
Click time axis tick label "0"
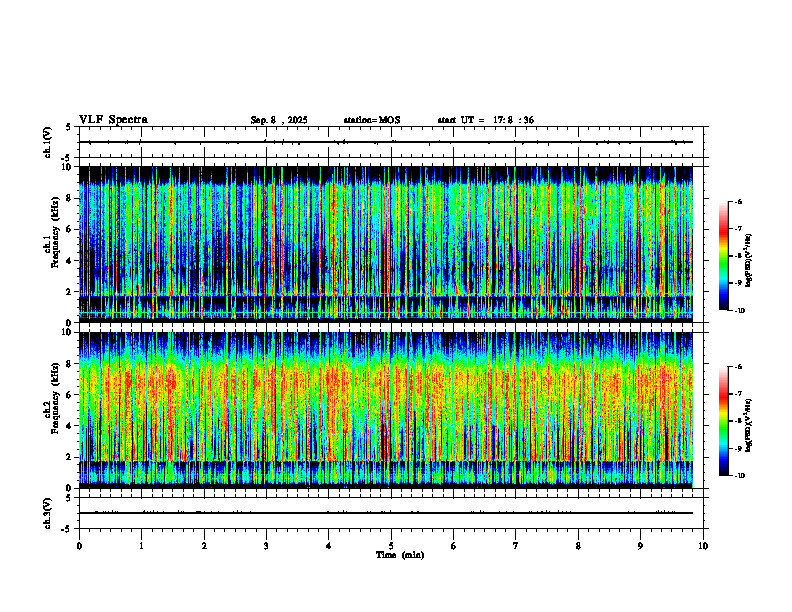point(79,546)
